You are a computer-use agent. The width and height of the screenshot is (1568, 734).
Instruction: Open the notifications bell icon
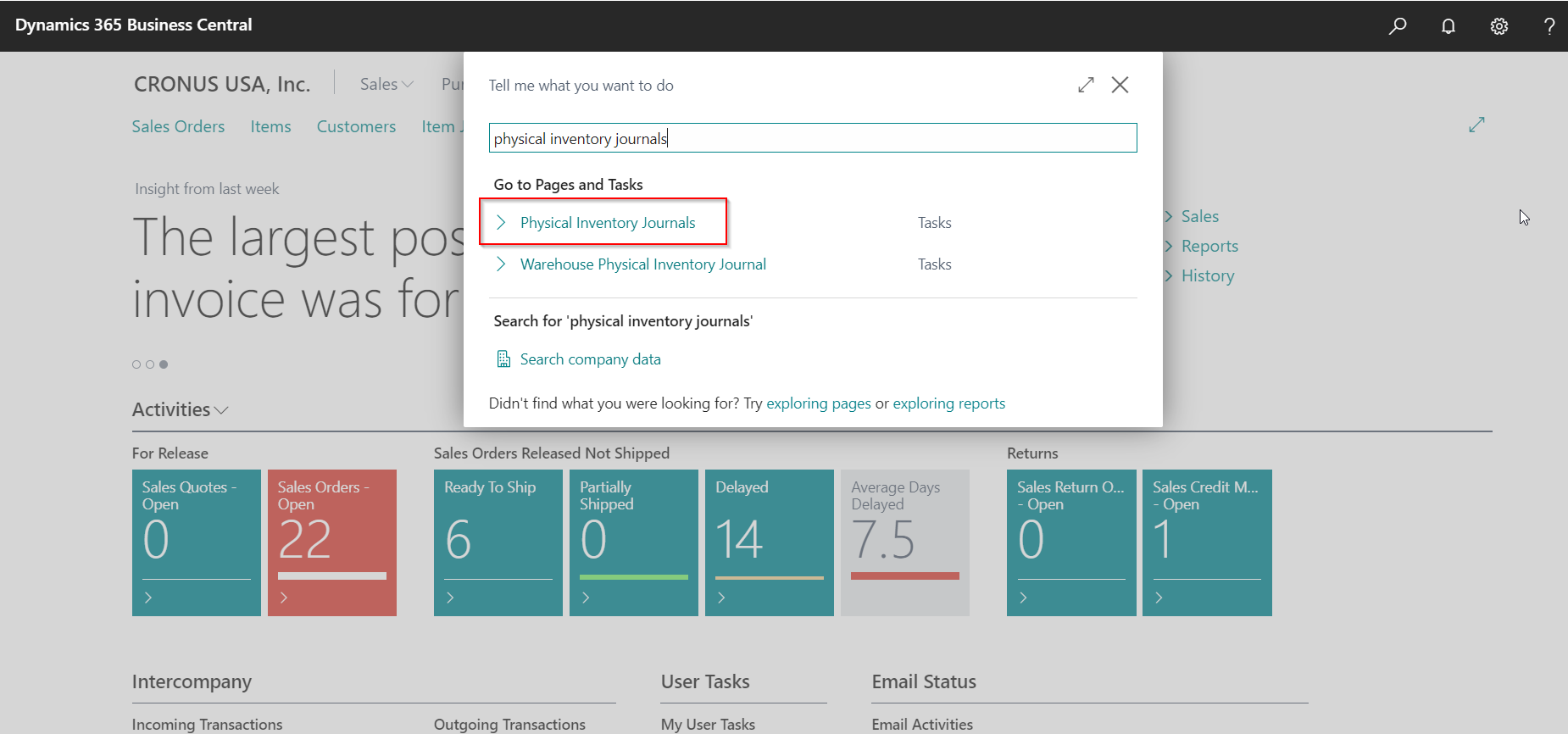pyautogui.click(x=1448, y=25)
